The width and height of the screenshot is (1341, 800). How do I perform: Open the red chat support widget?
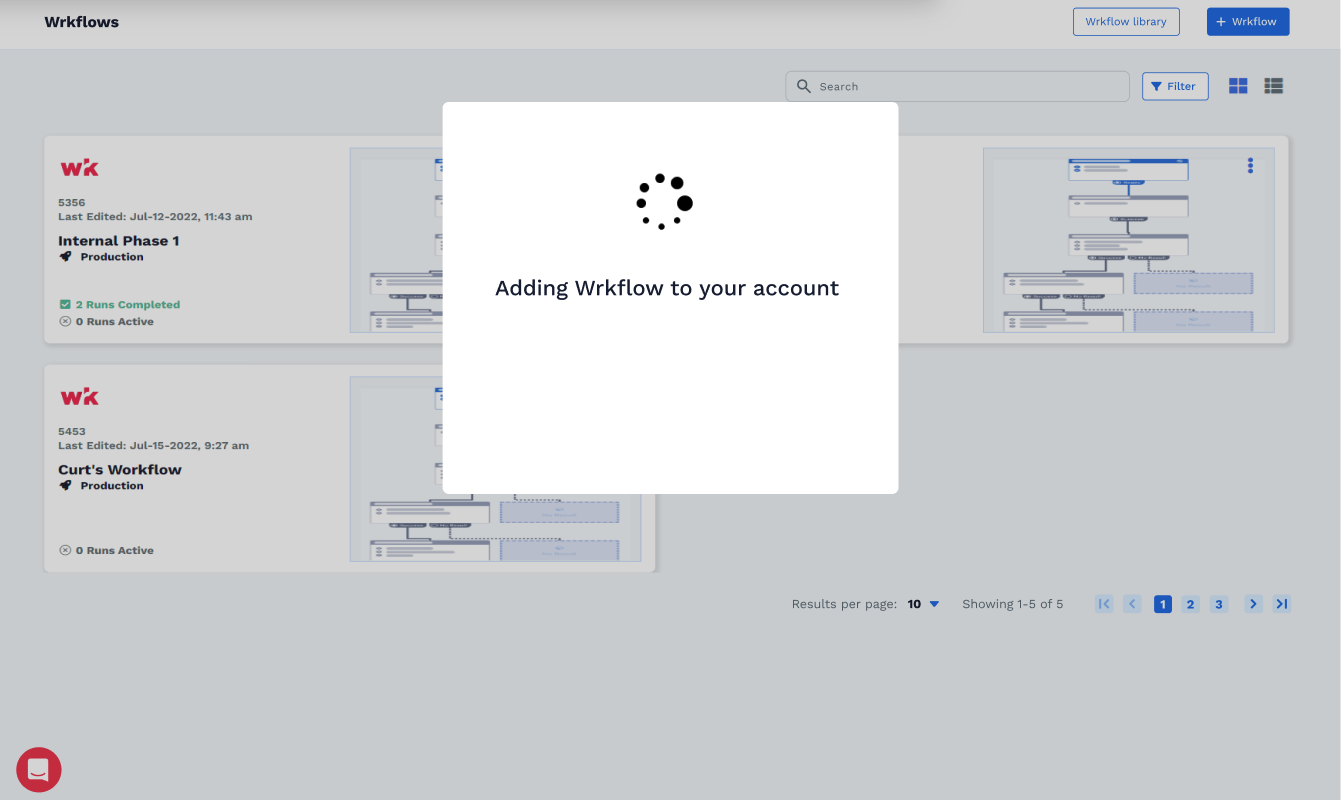pos(39,770)
